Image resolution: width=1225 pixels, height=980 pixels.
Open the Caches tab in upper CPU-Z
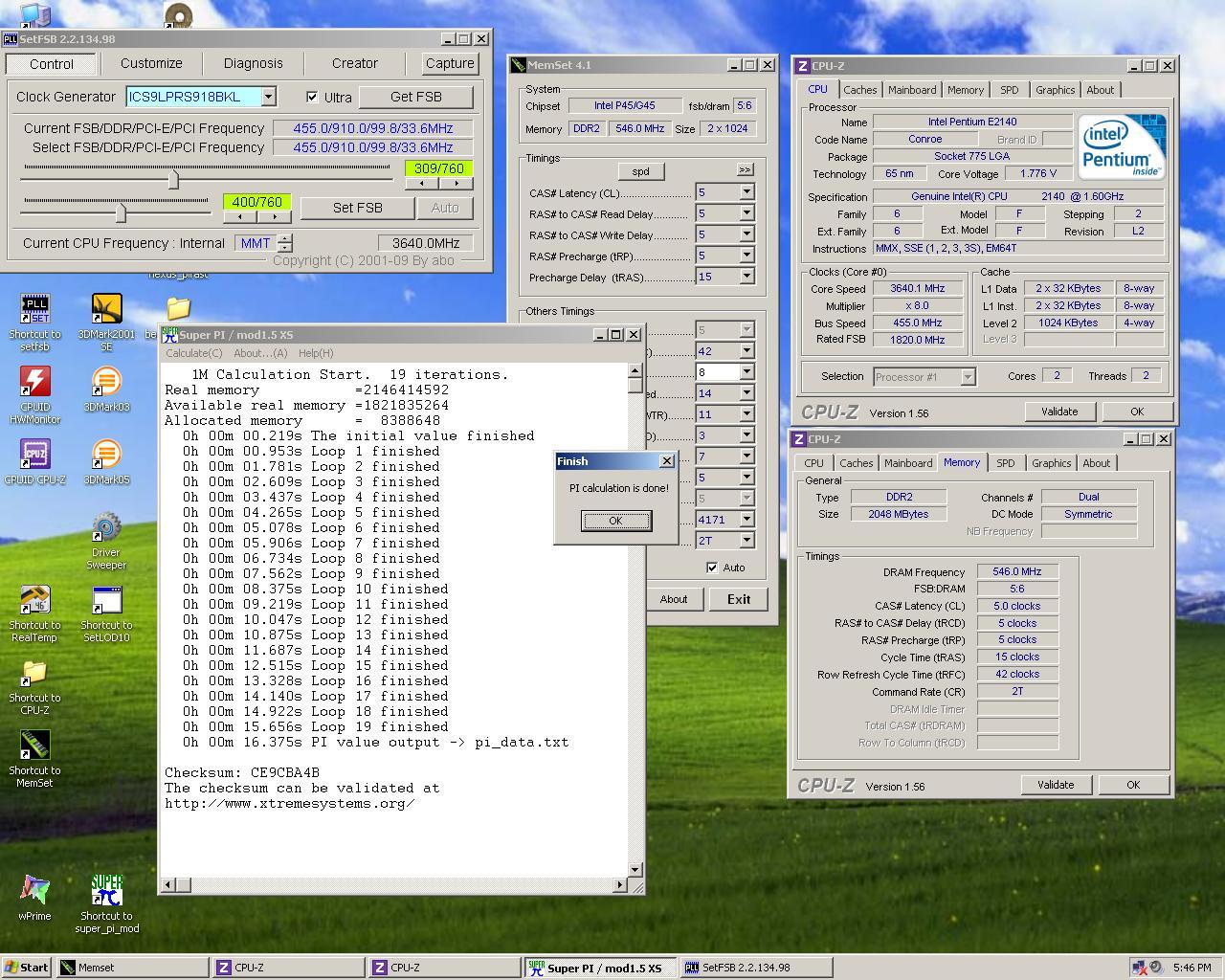[x=860, y=90]
